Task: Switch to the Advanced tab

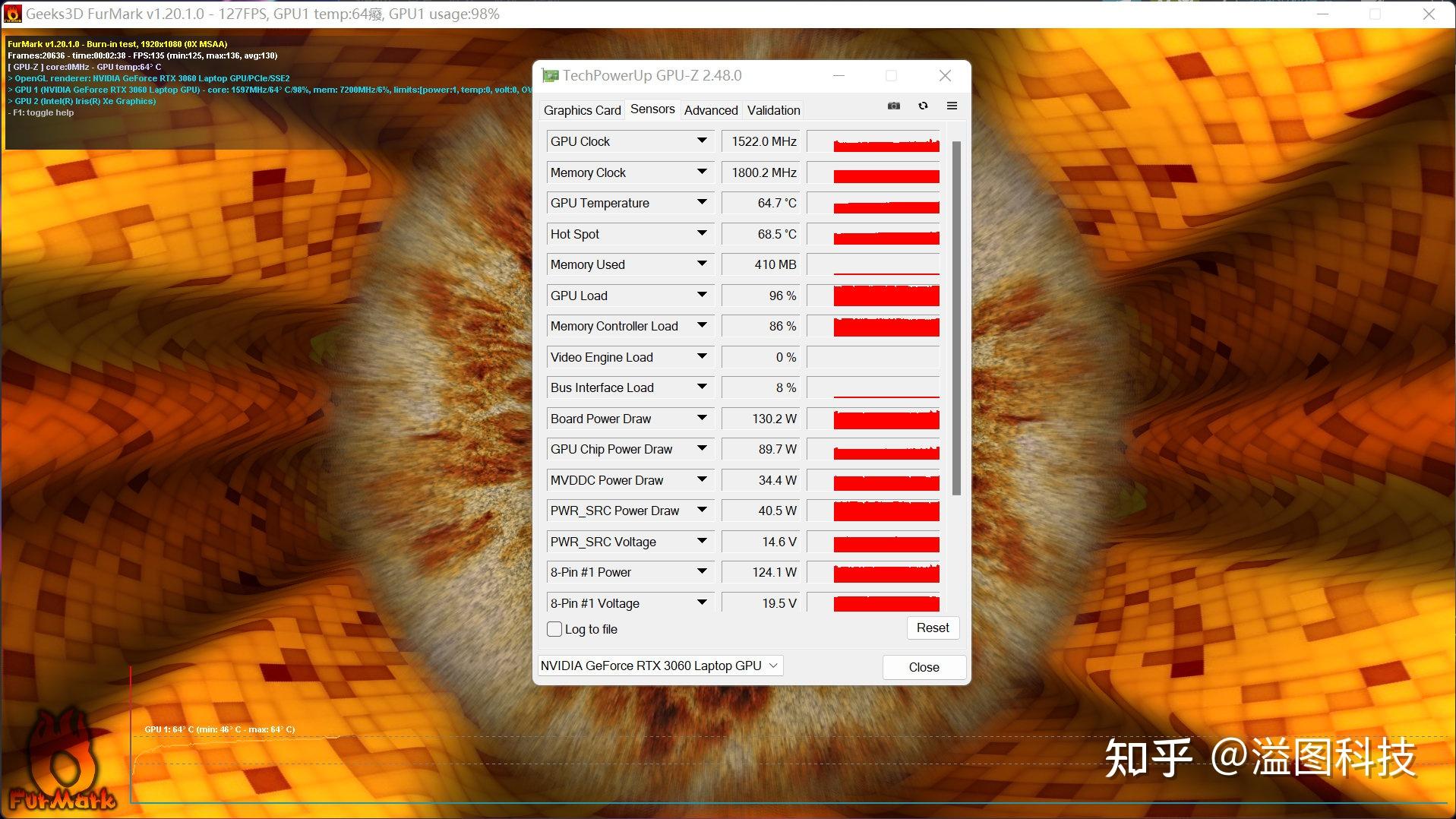Action: click(711, 110)
